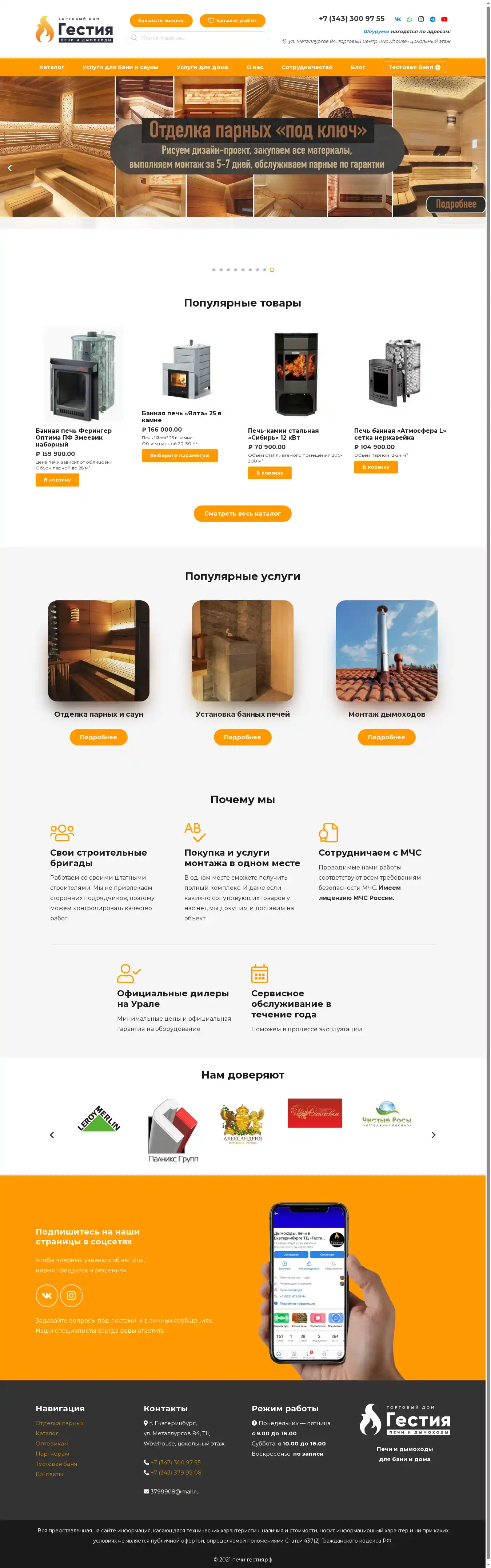Open the Монтаж дымоходов service image
Image resolution: width=491 pixels, height=1568 pixels.
(x=387, y=651)
